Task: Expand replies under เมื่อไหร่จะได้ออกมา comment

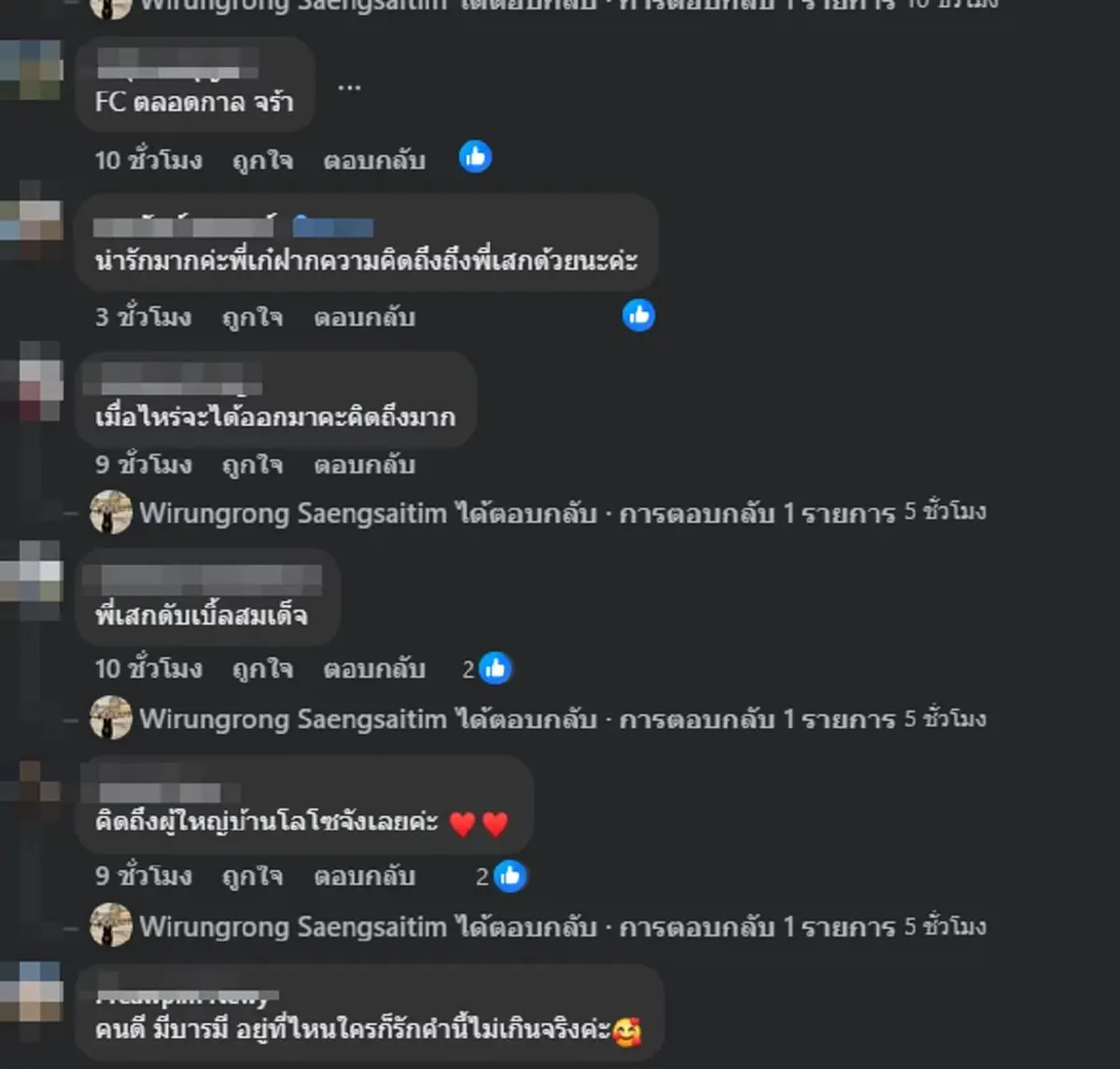Action: tap(563, 513)
